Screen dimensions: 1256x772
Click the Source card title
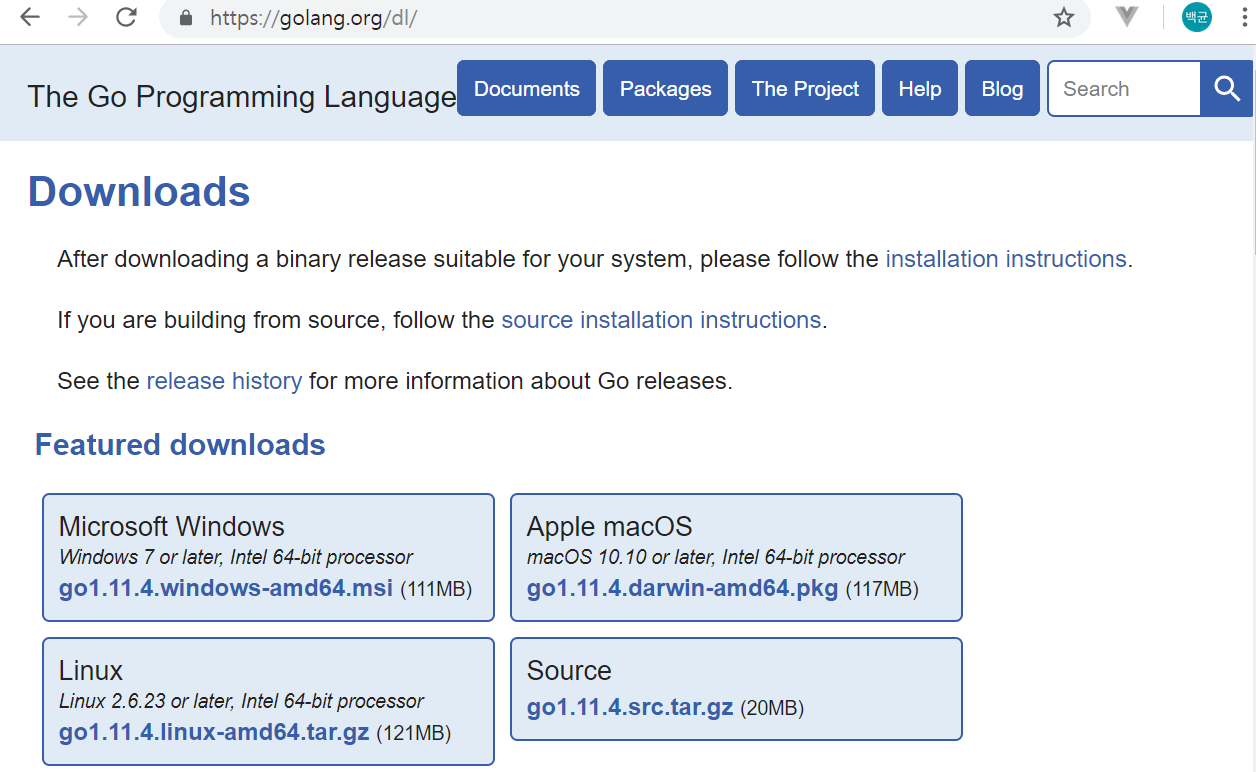(x=569, y=670)
